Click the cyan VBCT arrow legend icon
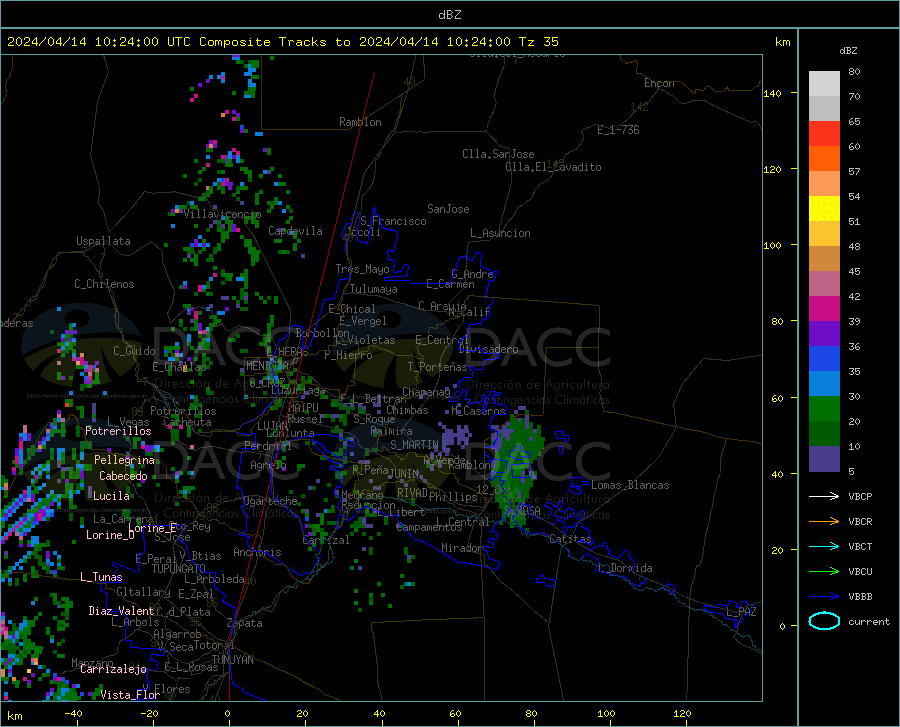This screenshot has width=900, height=727. click(x=824, y=546)
